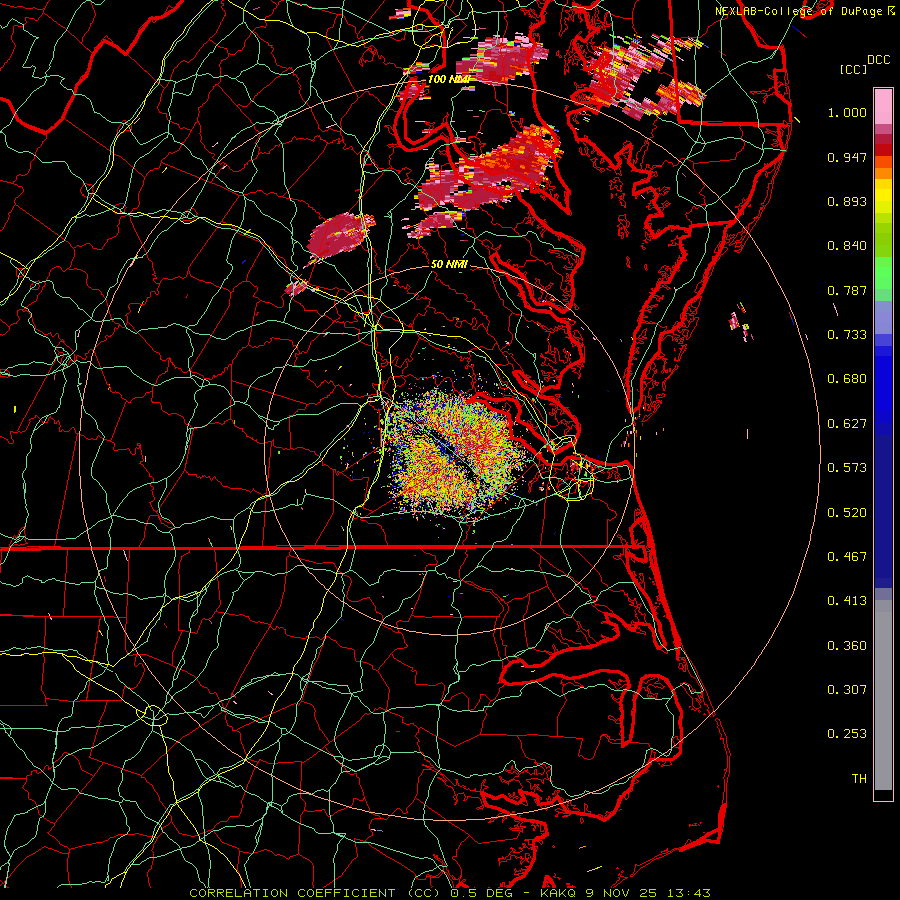Select the 0.840 legend value

click(847, 246)
